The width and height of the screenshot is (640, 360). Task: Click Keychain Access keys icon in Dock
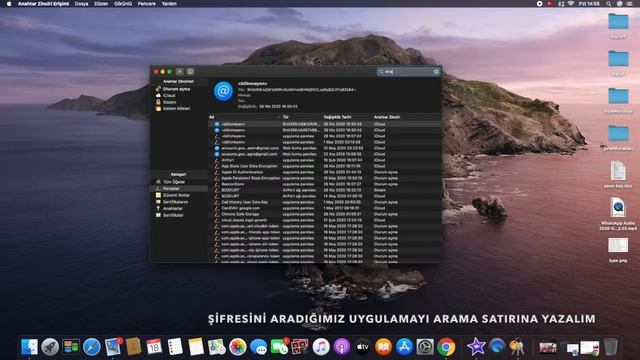point(518,347)
